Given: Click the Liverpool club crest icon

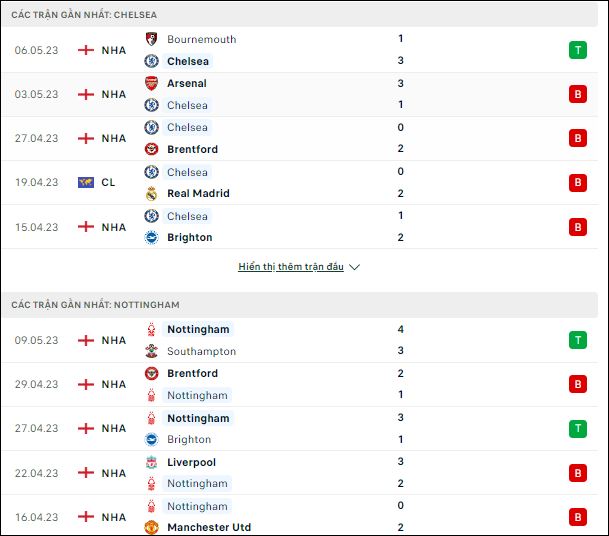Looking at the screenshot, I should [x=151, y=462].
